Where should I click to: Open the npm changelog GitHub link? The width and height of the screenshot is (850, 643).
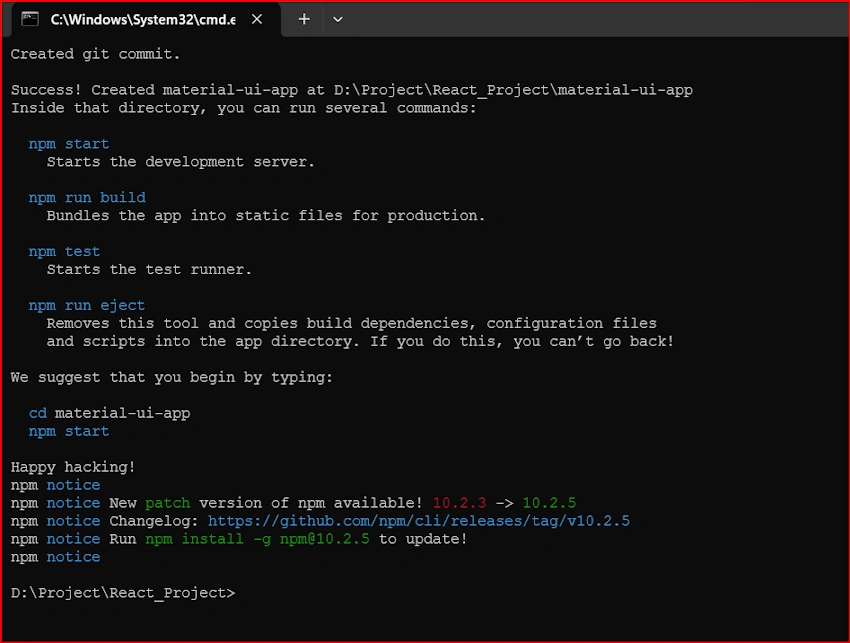pos(418,521)
